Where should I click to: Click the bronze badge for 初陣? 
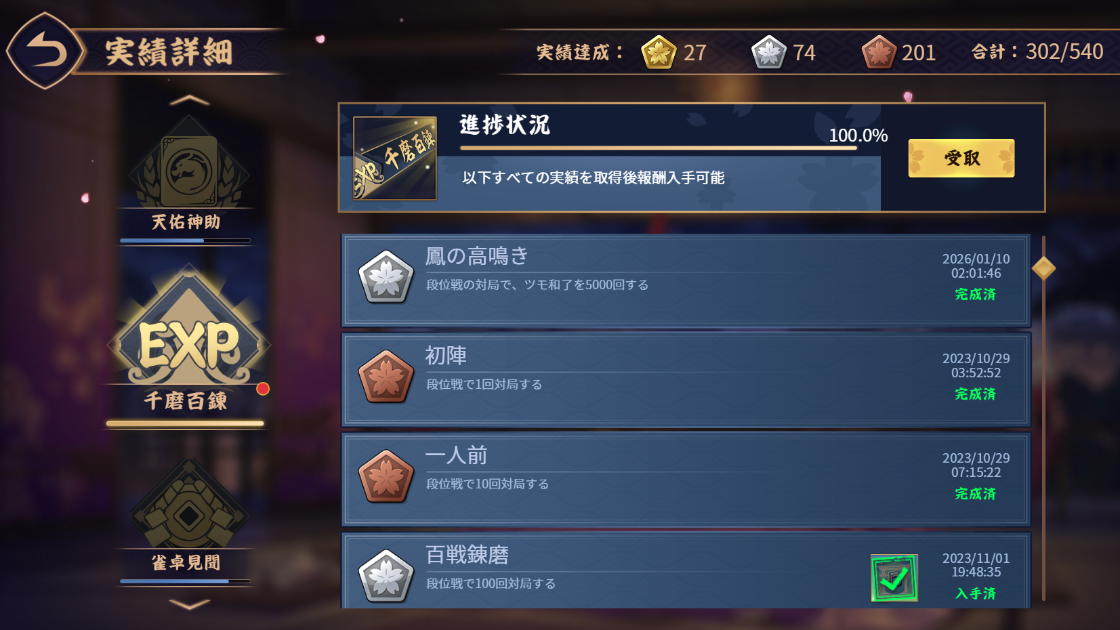(386, 377)
